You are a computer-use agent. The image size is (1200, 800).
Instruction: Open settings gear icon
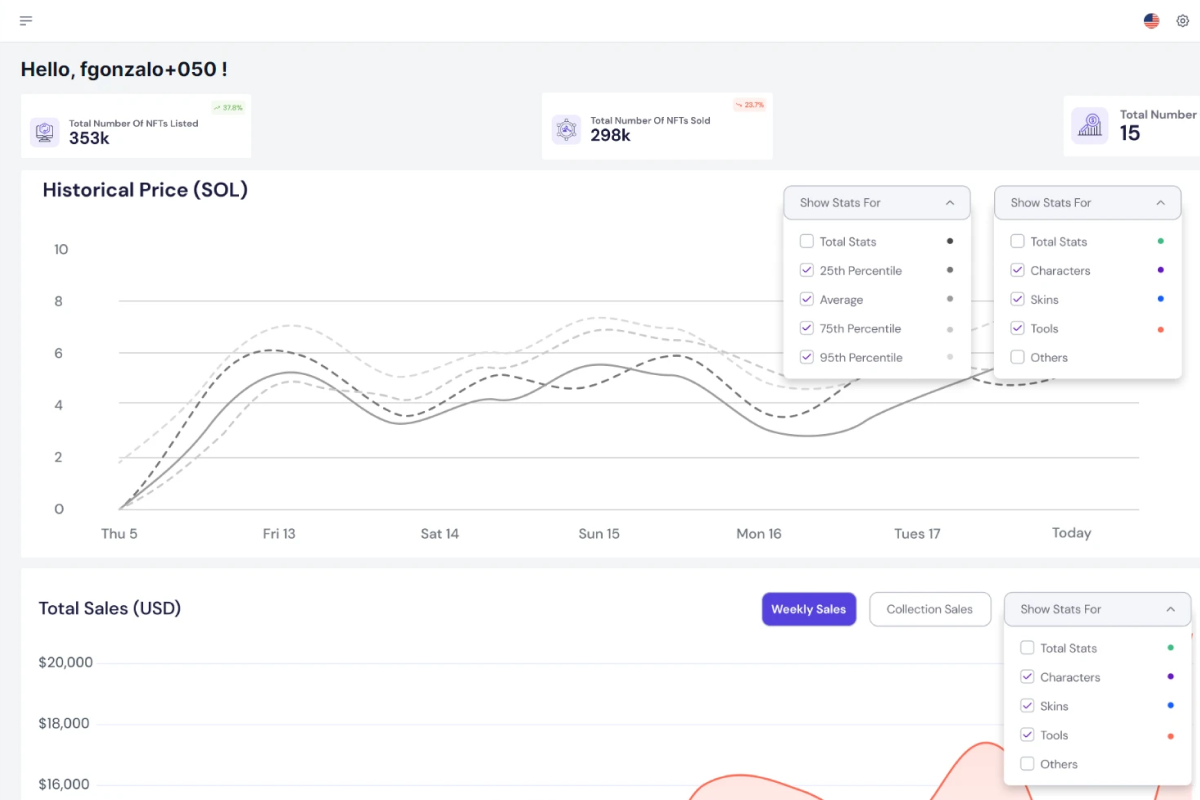coord(1183,21)
